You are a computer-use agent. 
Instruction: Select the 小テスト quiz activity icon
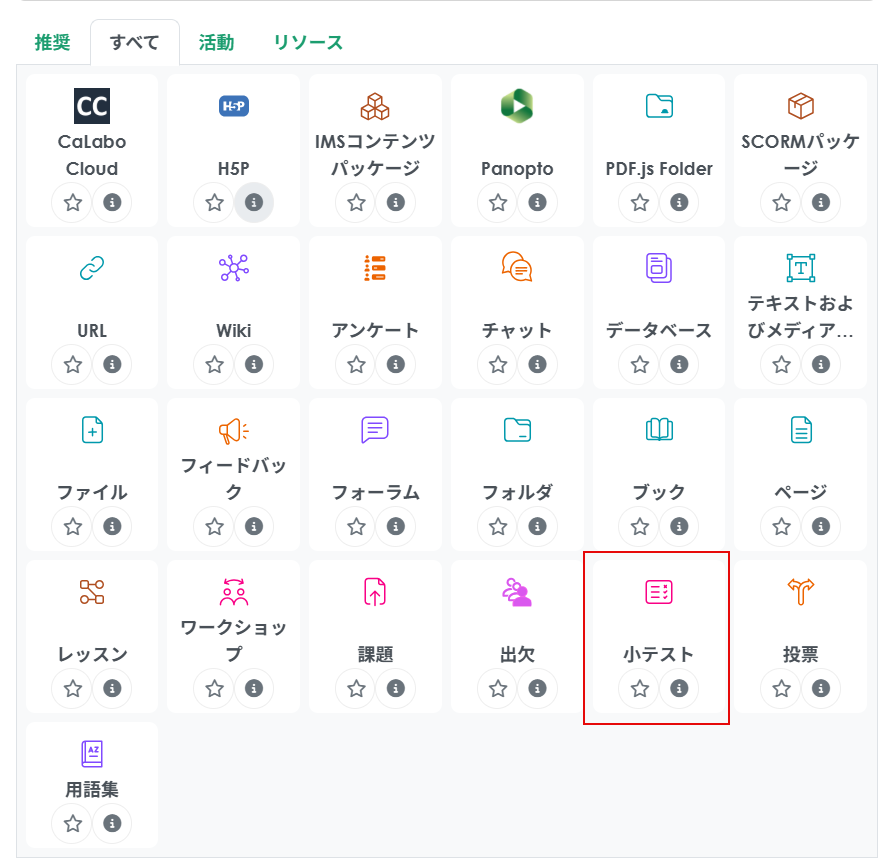(x=658, y=592)
